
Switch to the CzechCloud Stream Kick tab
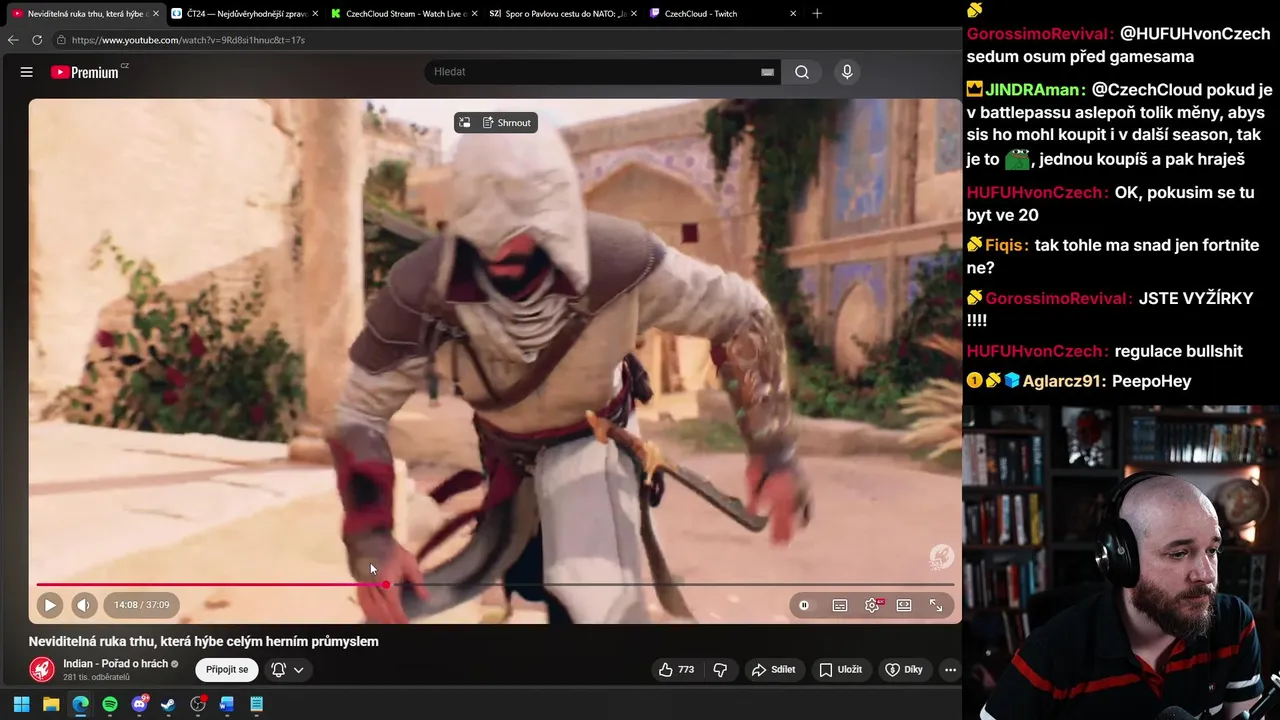pos(406,14)
